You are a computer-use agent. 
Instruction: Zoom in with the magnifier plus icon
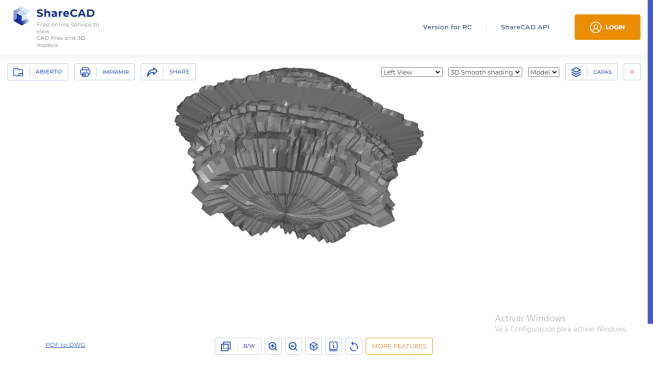pos(273,346)
